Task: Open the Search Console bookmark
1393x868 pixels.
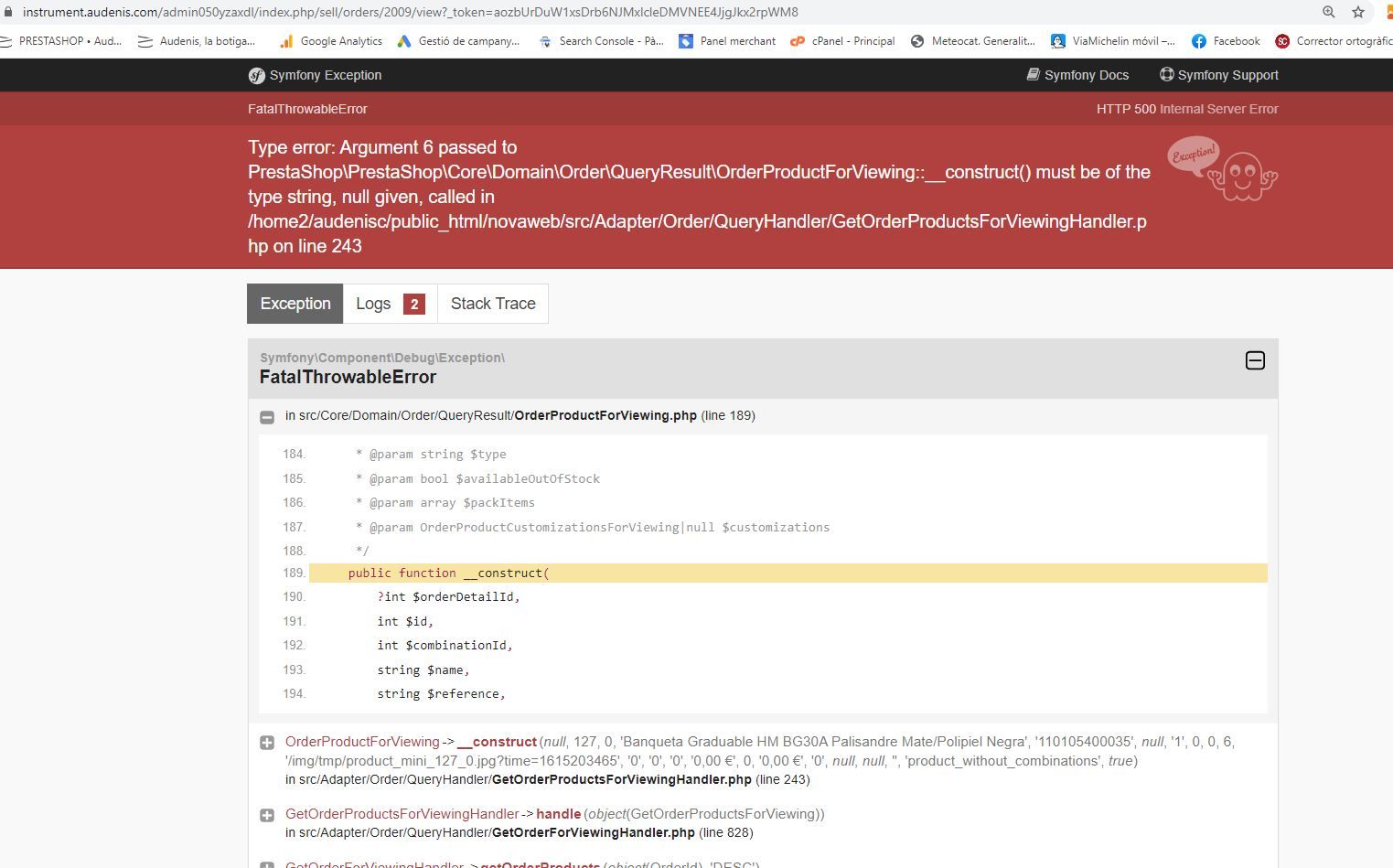Action: [602, 41]
